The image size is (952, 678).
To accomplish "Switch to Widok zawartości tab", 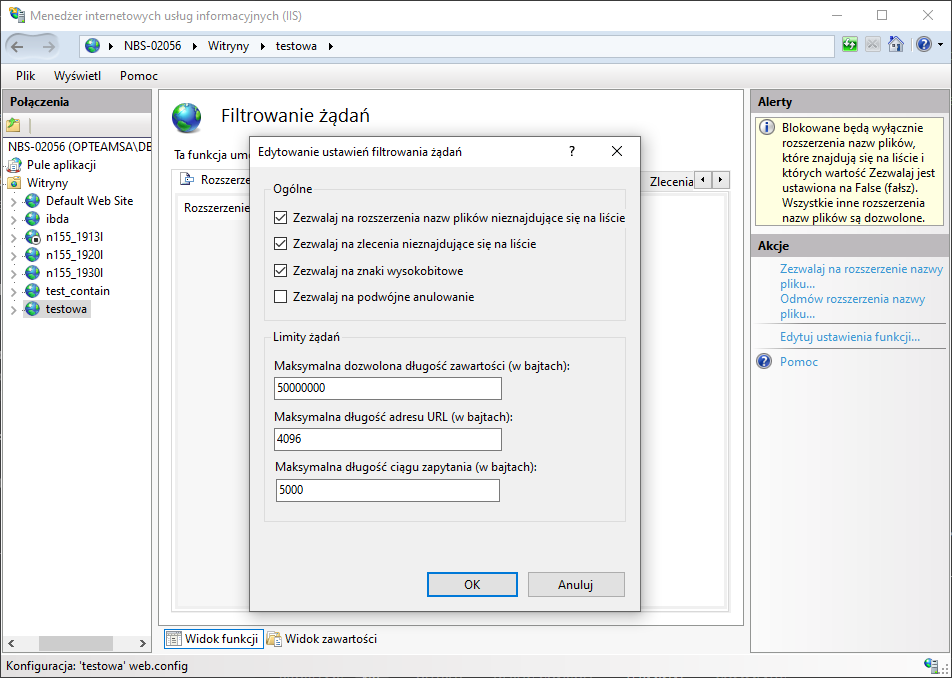I will pos(321,639).
